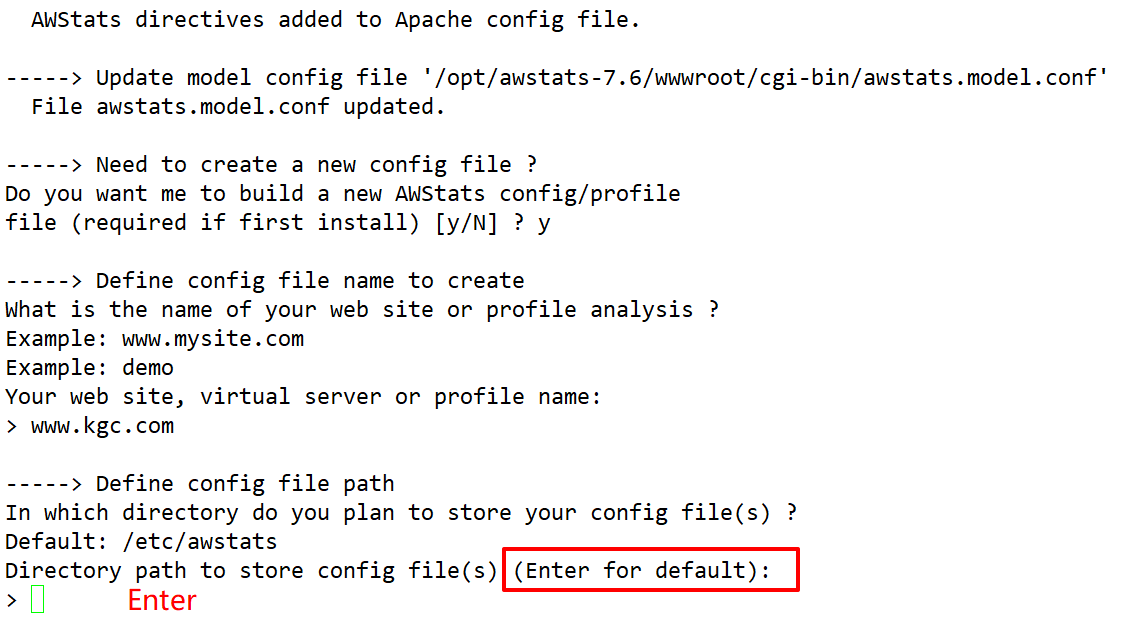The width and height of the screenshot is (1133, 619).
Task: Click the awstats.model.conf file path in quotes
Action: 758,78
